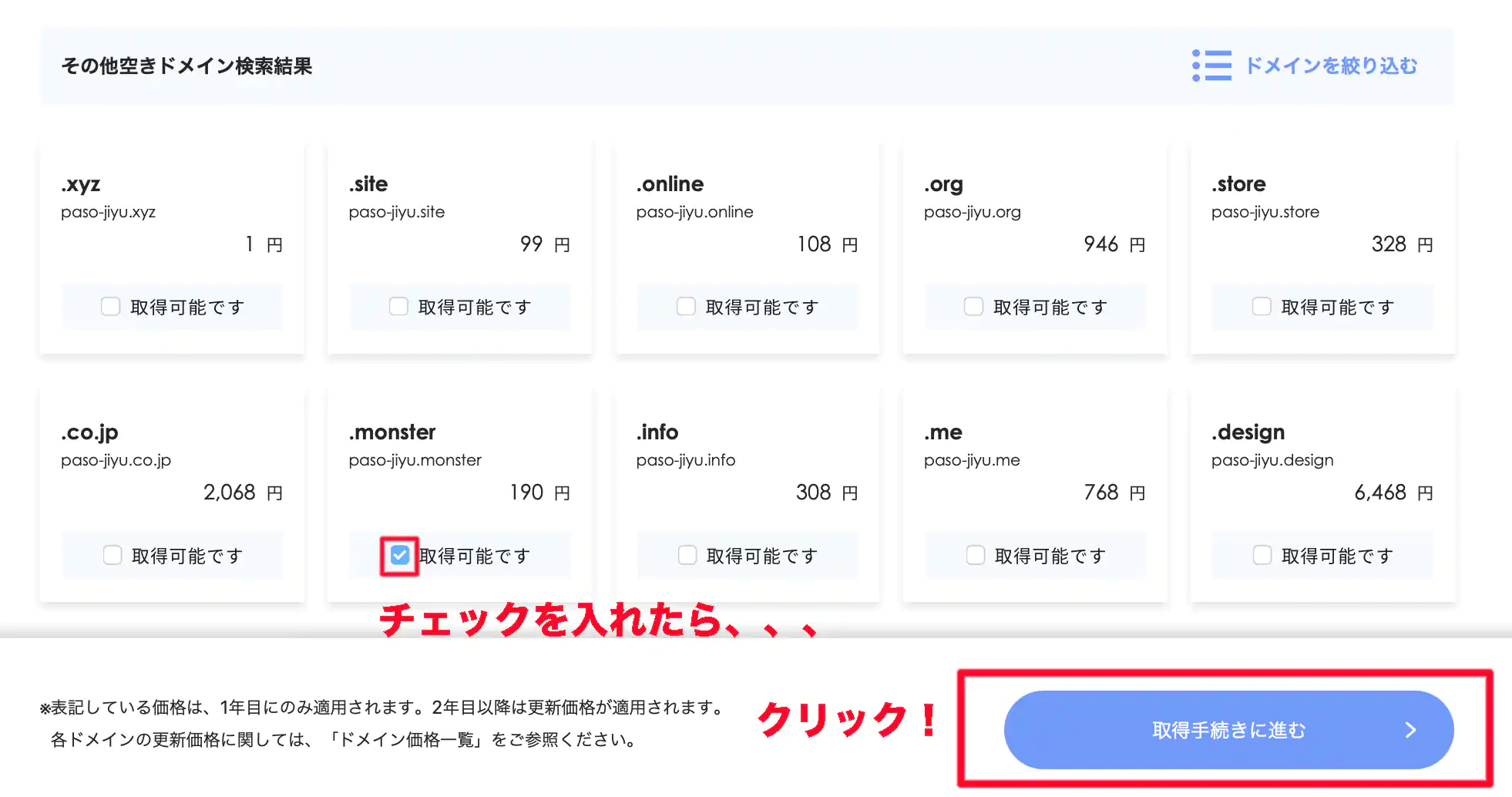
Task: Click the 946 円 price on .org
Action: pyautogui.click(x=1114, y=244)
